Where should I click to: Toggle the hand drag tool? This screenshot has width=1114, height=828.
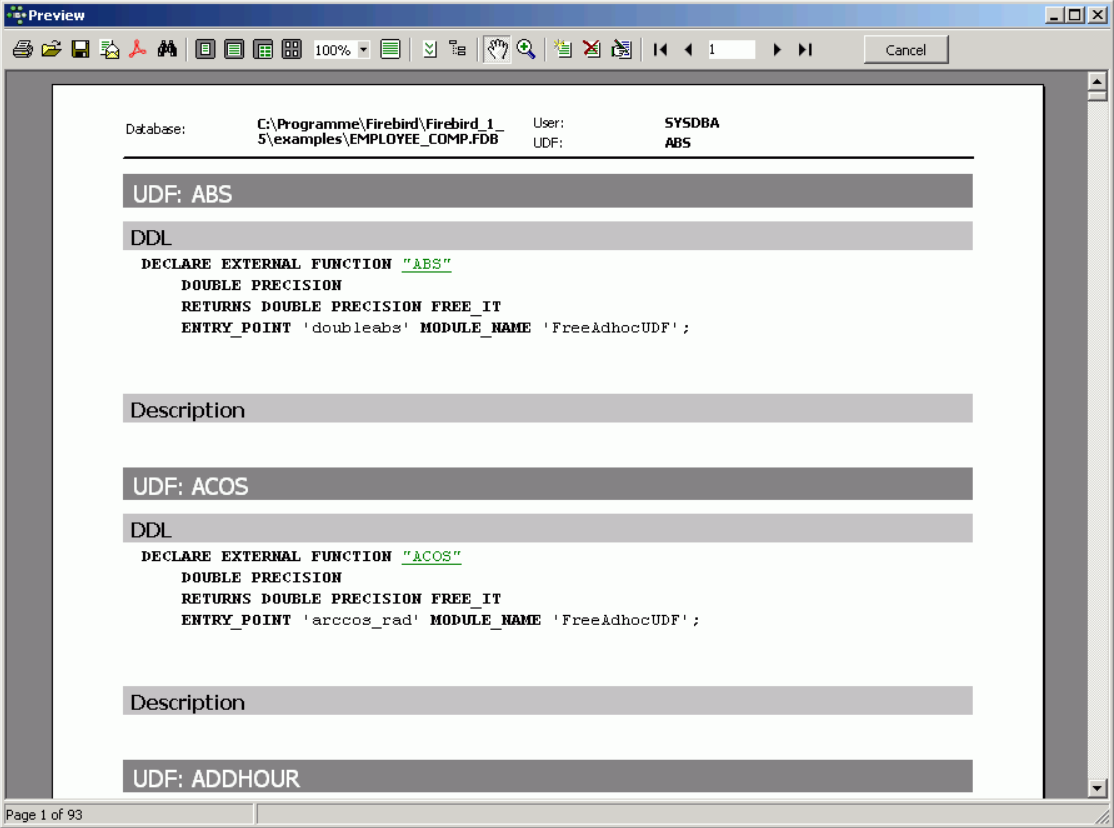click(x=497, y=50)
